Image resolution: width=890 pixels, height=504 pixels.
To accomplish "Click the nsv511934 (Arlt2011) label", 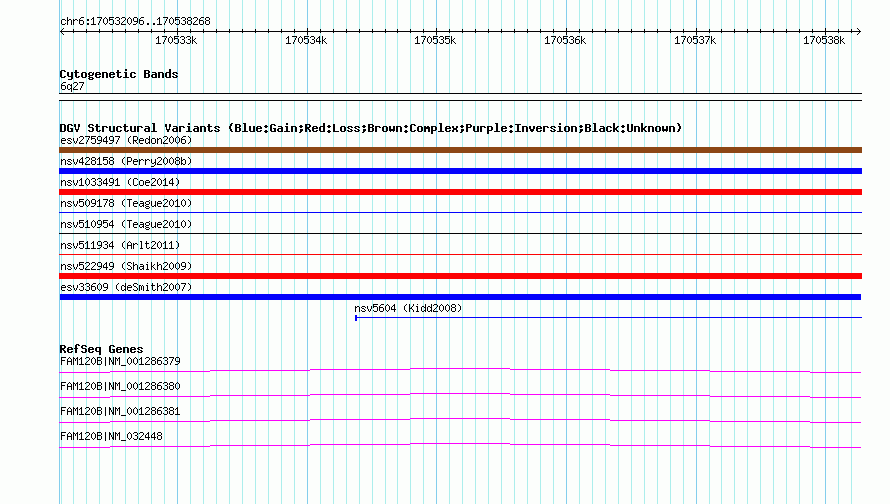I will [120, 245].
